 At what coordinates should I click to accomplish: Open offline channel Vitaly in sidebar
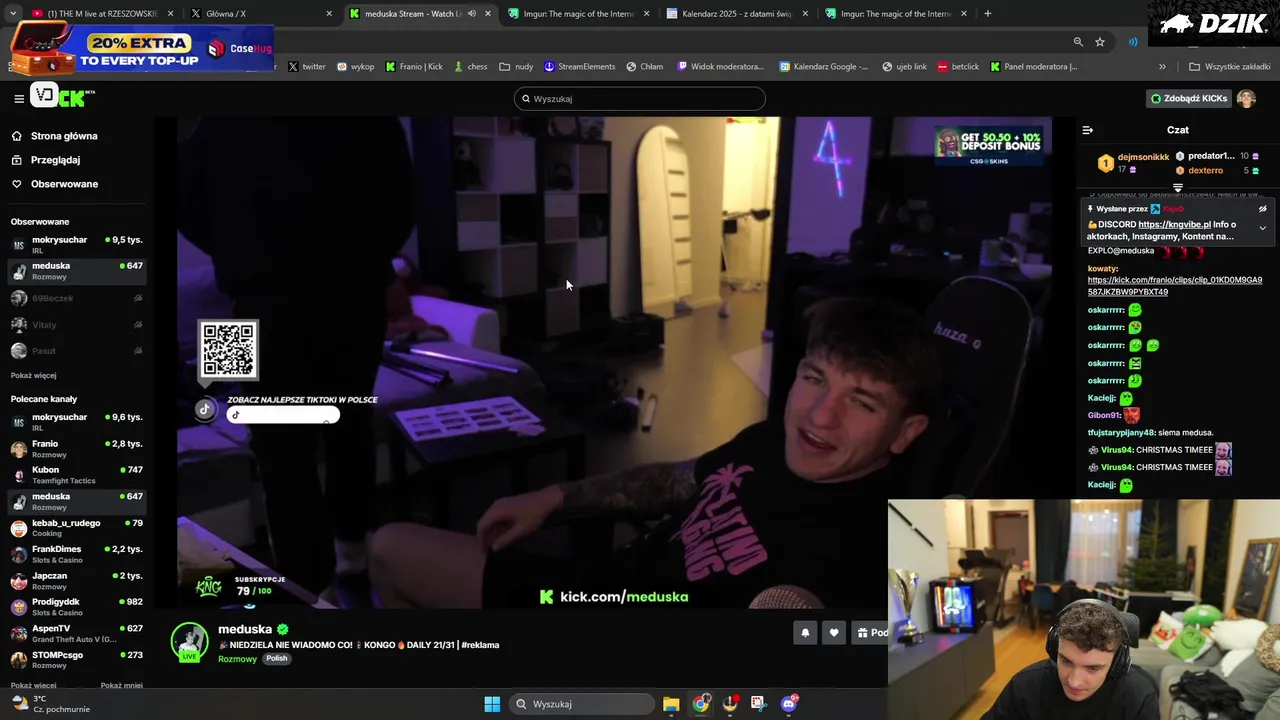point(76,325)
